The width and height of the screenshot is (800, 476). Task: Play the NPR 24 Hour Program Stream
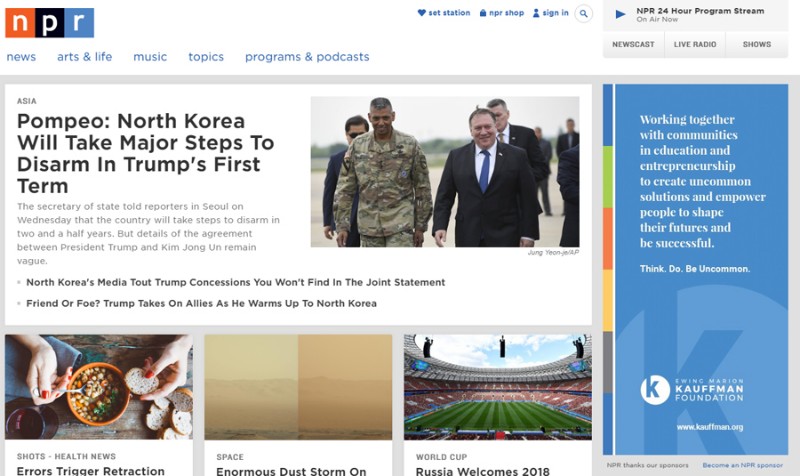[620, 14]
